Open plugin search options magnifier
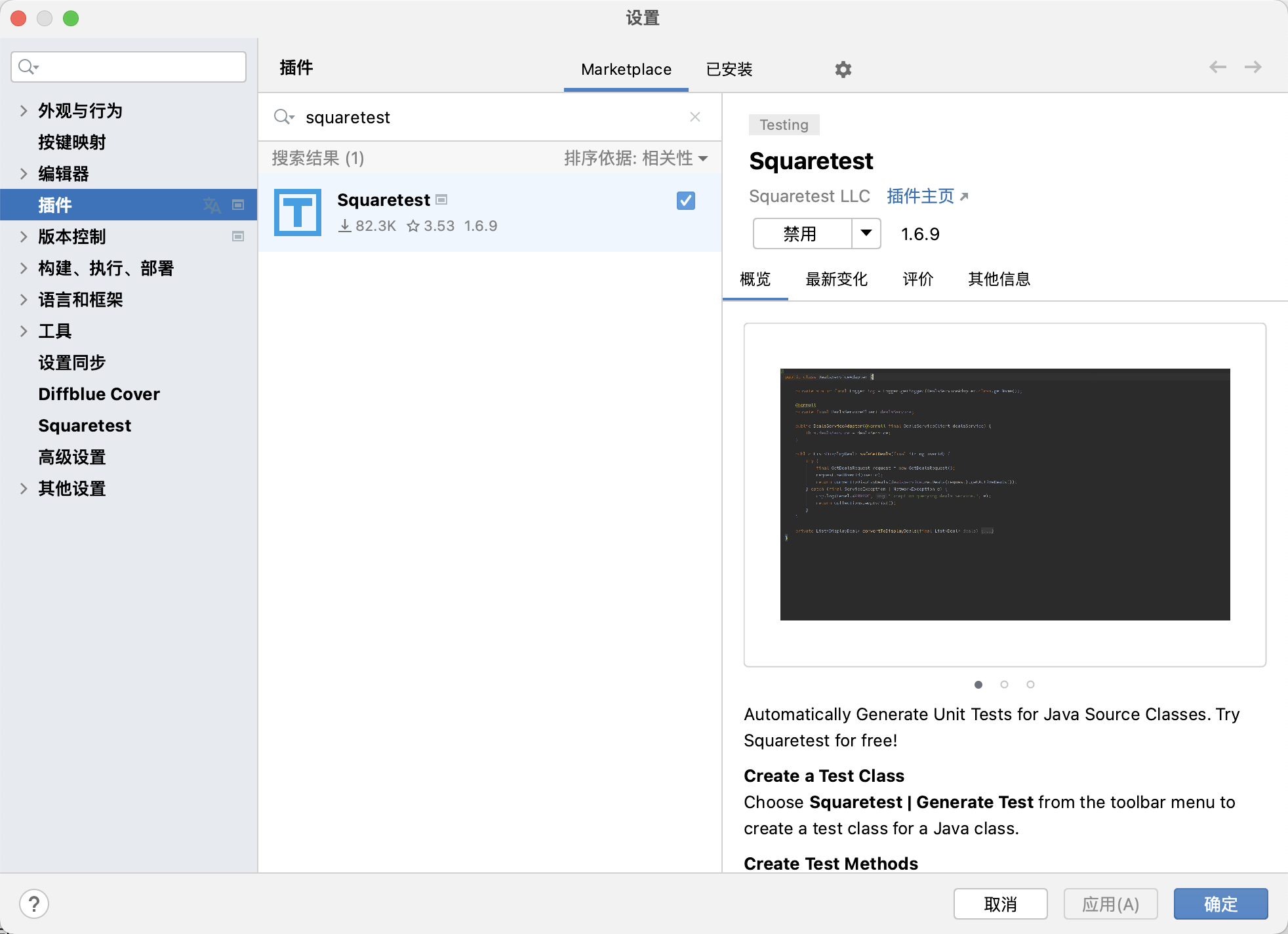1288x934 pixels. 284,117
